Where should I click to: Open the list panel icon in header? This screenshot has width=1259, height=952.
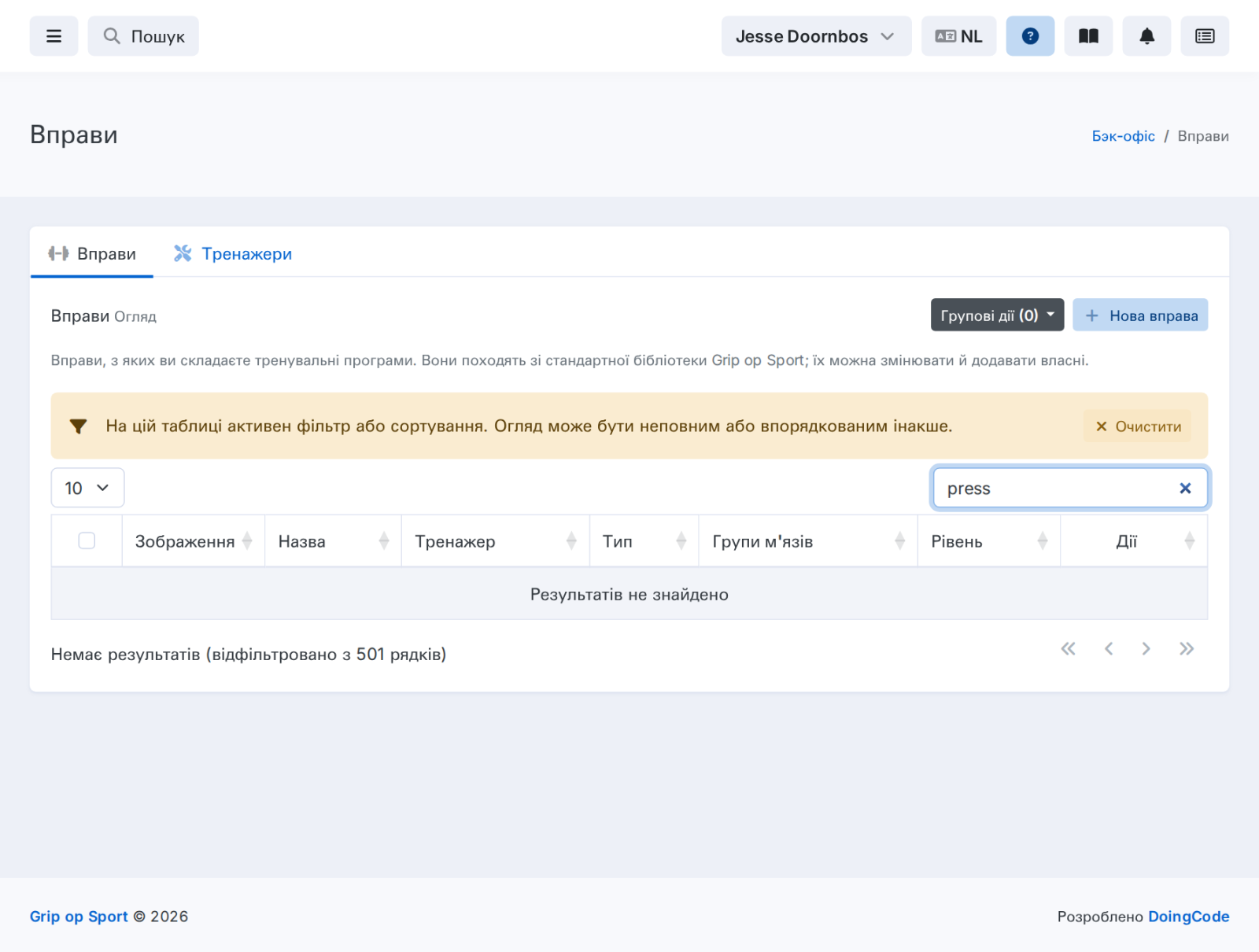[1205, 36]
